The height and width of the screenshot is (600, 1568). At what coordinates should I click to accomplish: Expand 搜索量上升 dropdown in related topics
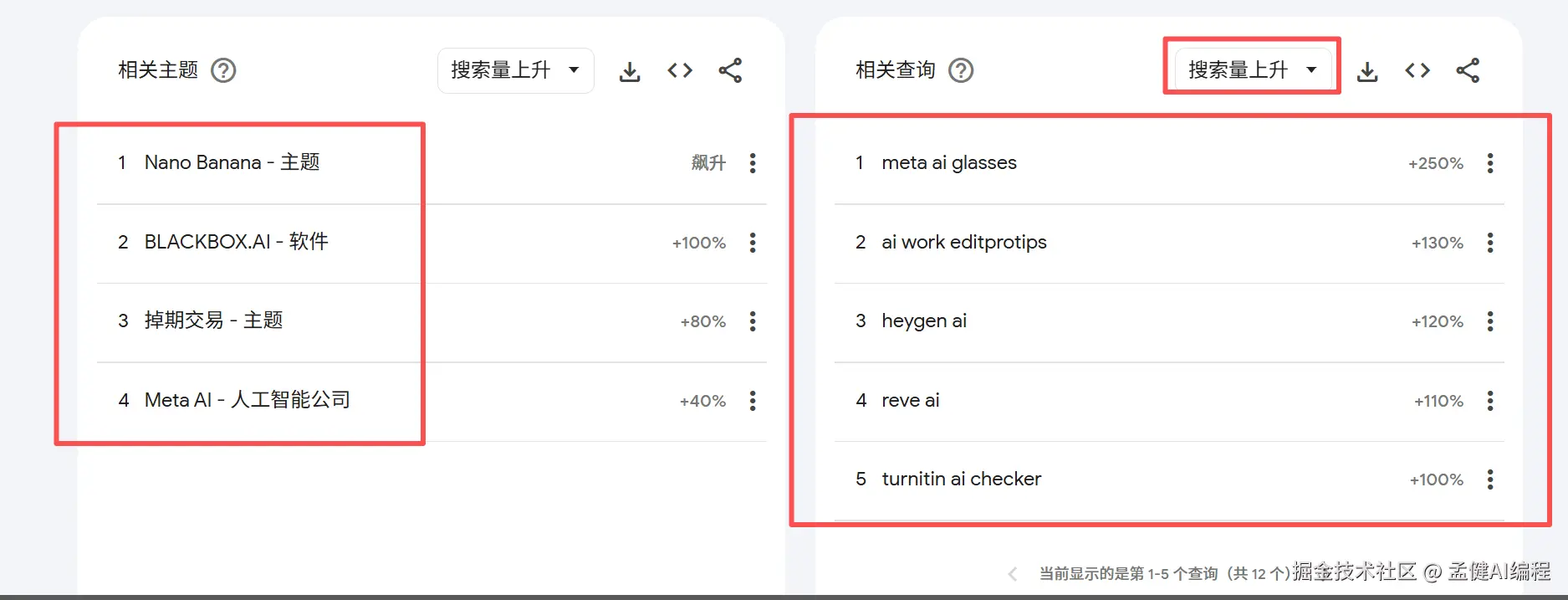pos(515,70)
